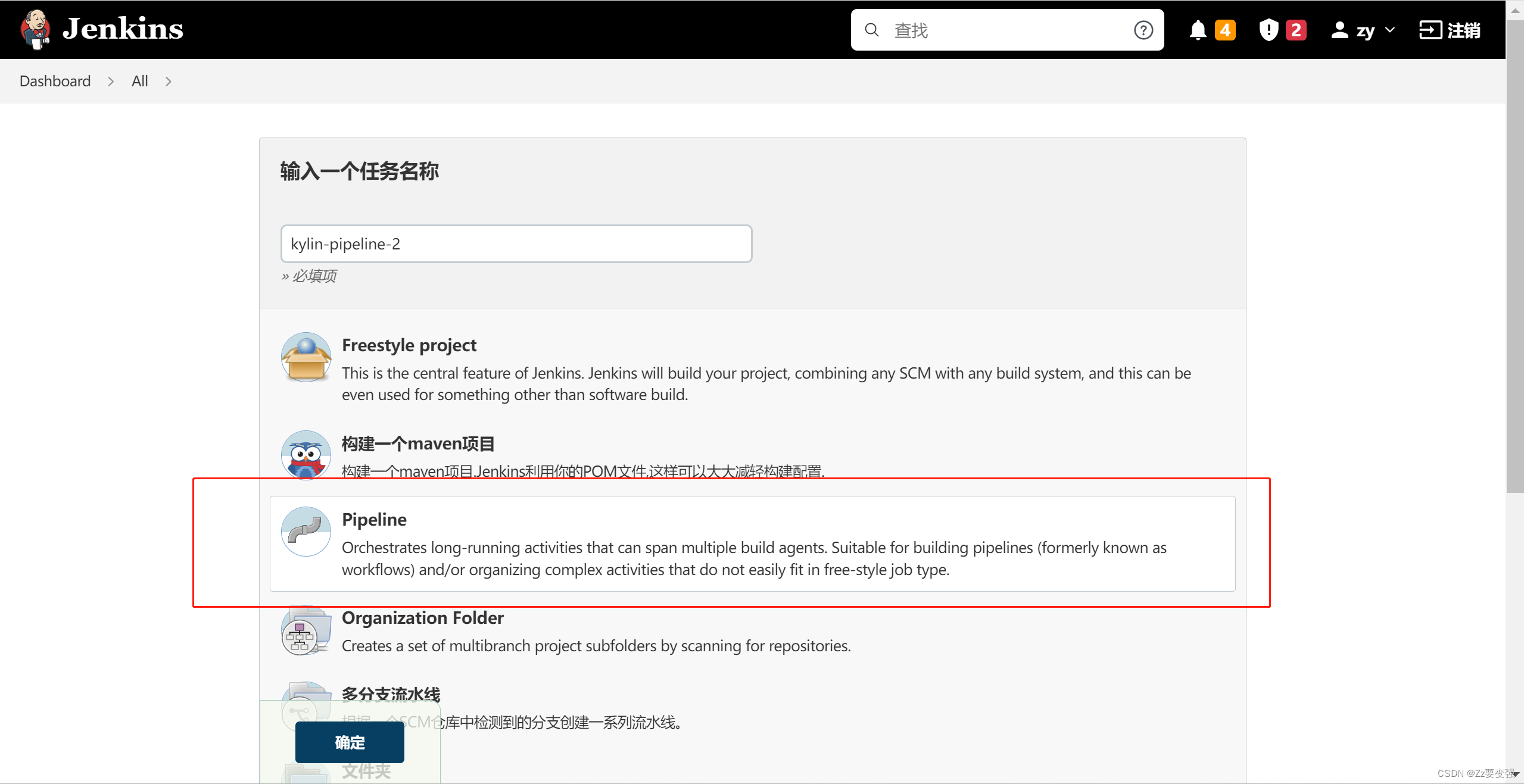The width and height of the screenshot is (1524, 784).
Task: Click the kylin-pipeline-2 name input field
Action: click(516, 243)
